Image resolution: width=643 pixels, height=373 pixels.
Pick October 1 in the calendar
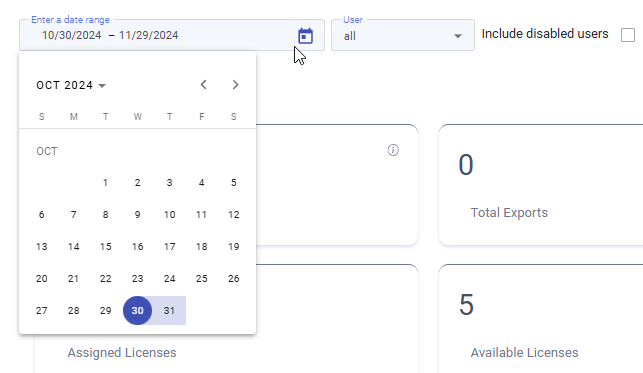105,183
